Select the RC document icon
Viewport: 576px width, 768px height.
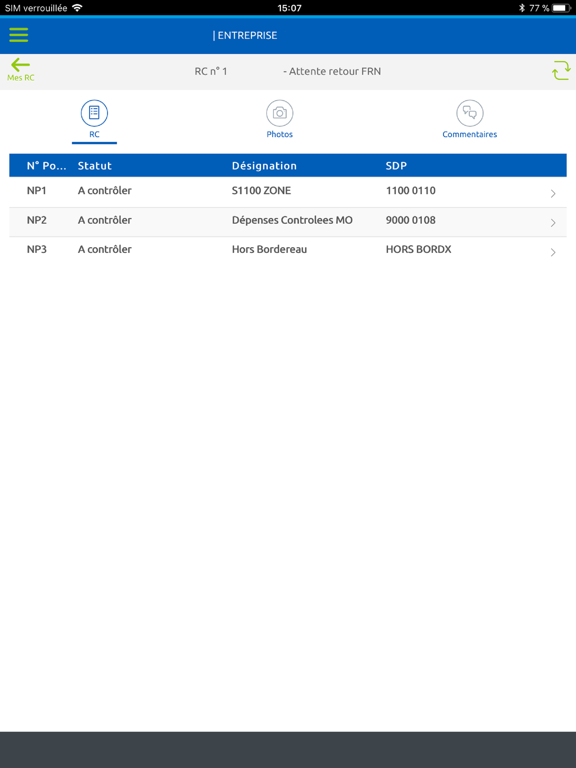94,113
